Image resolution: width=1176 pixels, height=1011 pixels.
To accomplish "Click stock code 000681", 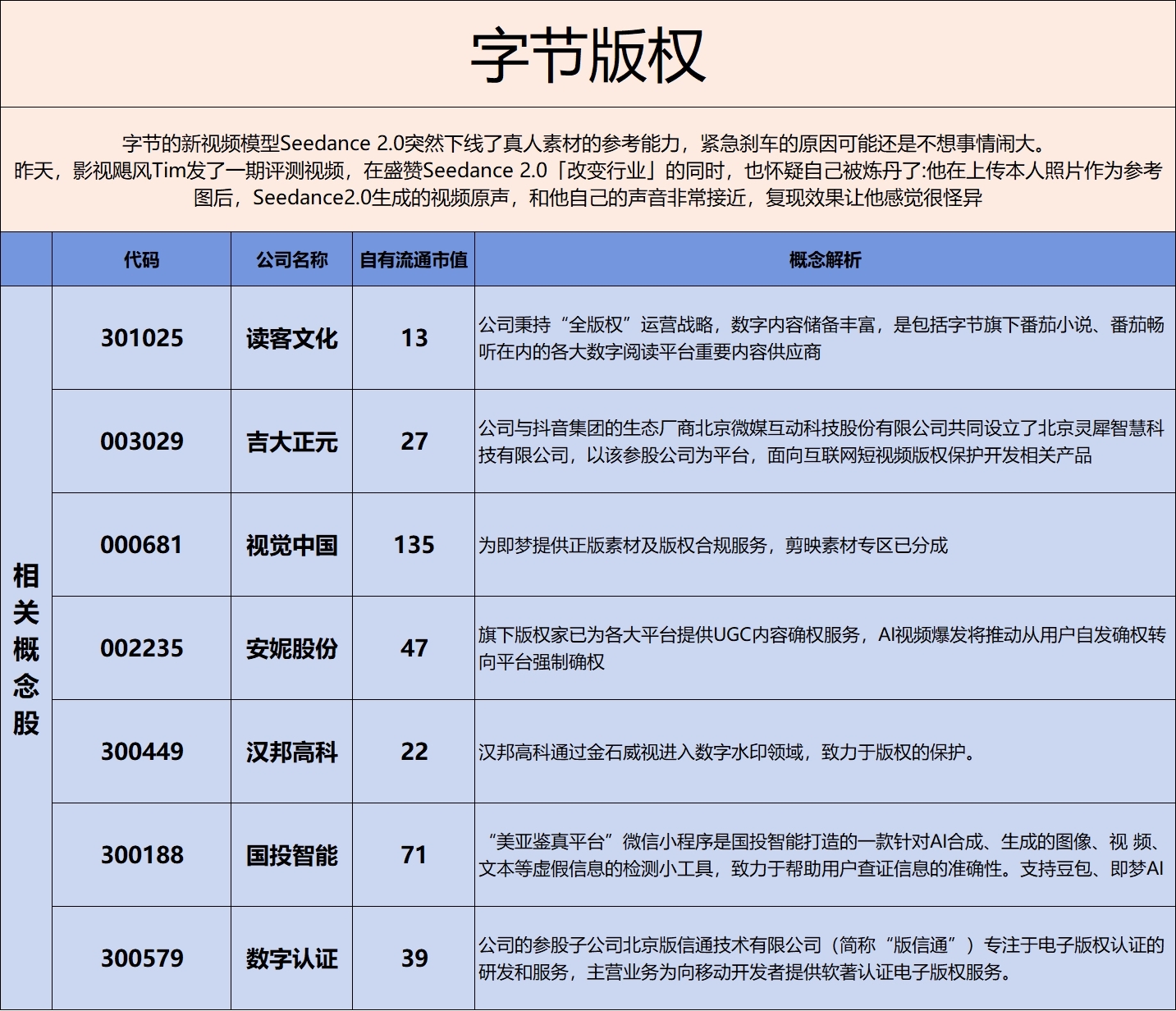I will 142,545.
